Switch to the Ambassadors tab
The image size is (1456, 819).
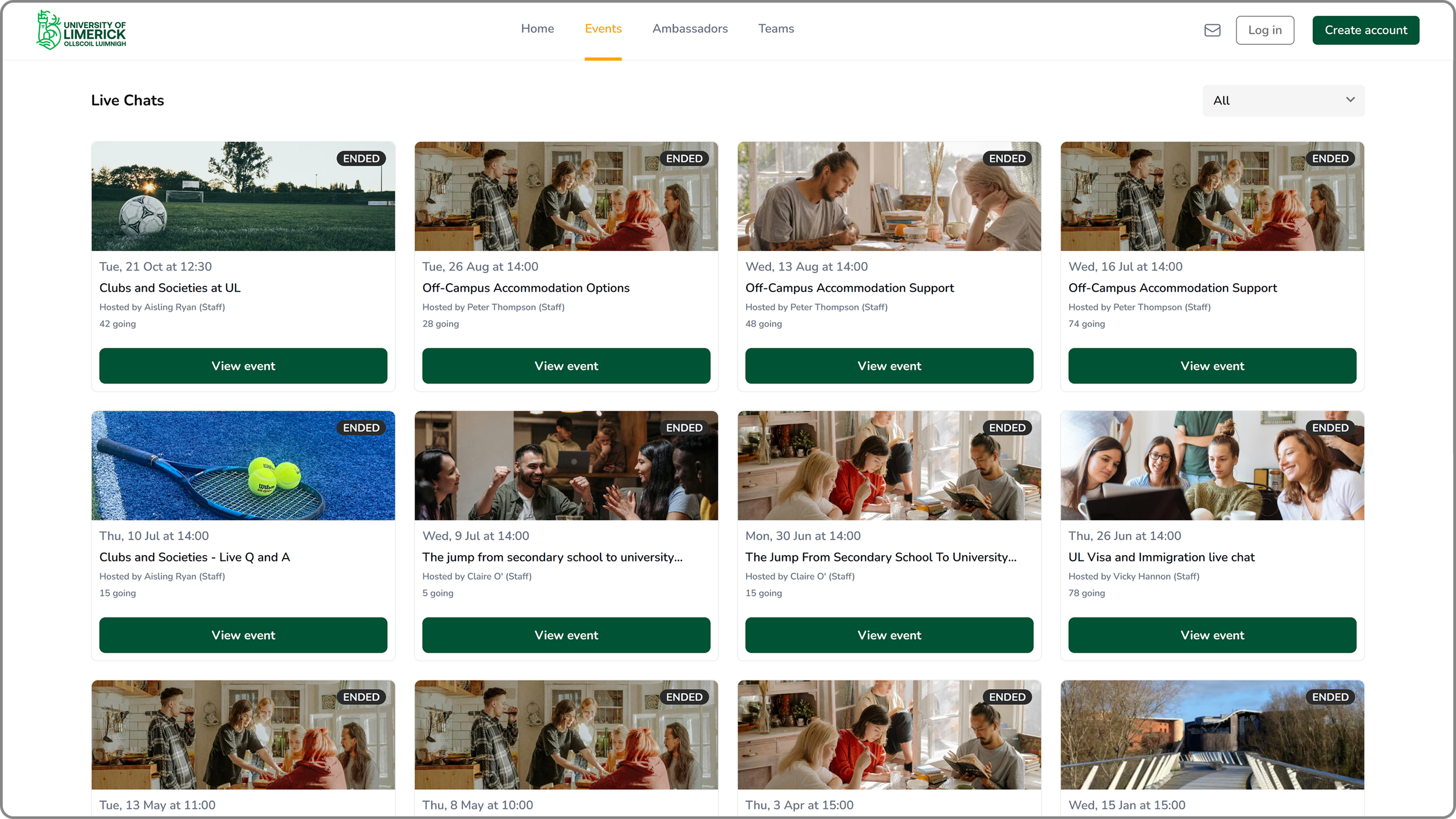690,29
